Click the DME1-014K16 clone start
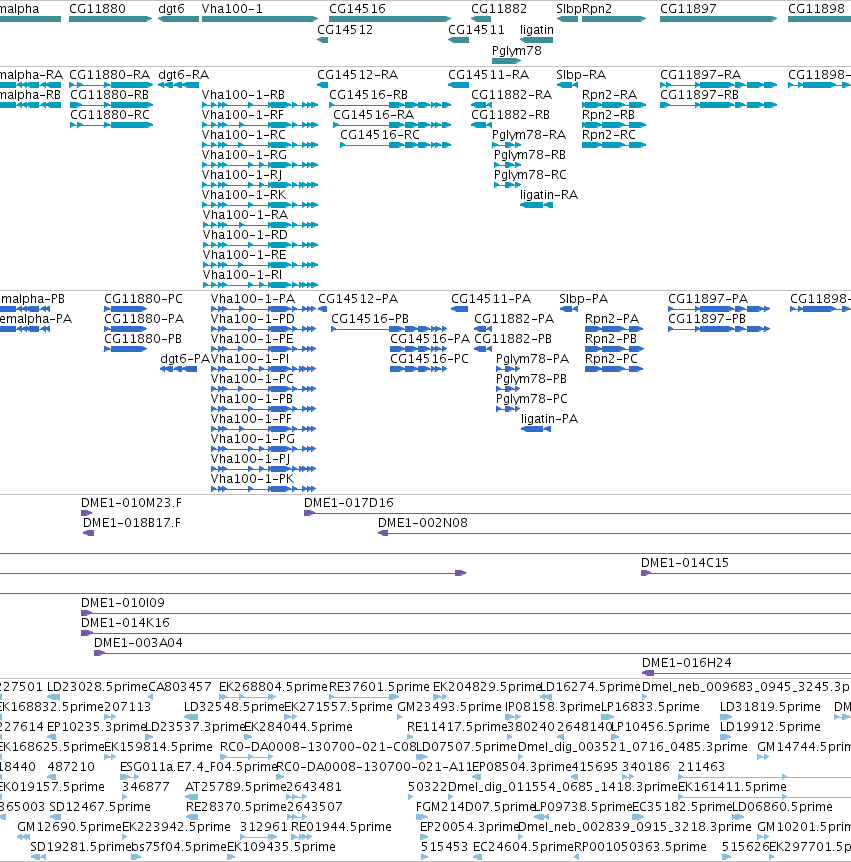 point(86,633)
